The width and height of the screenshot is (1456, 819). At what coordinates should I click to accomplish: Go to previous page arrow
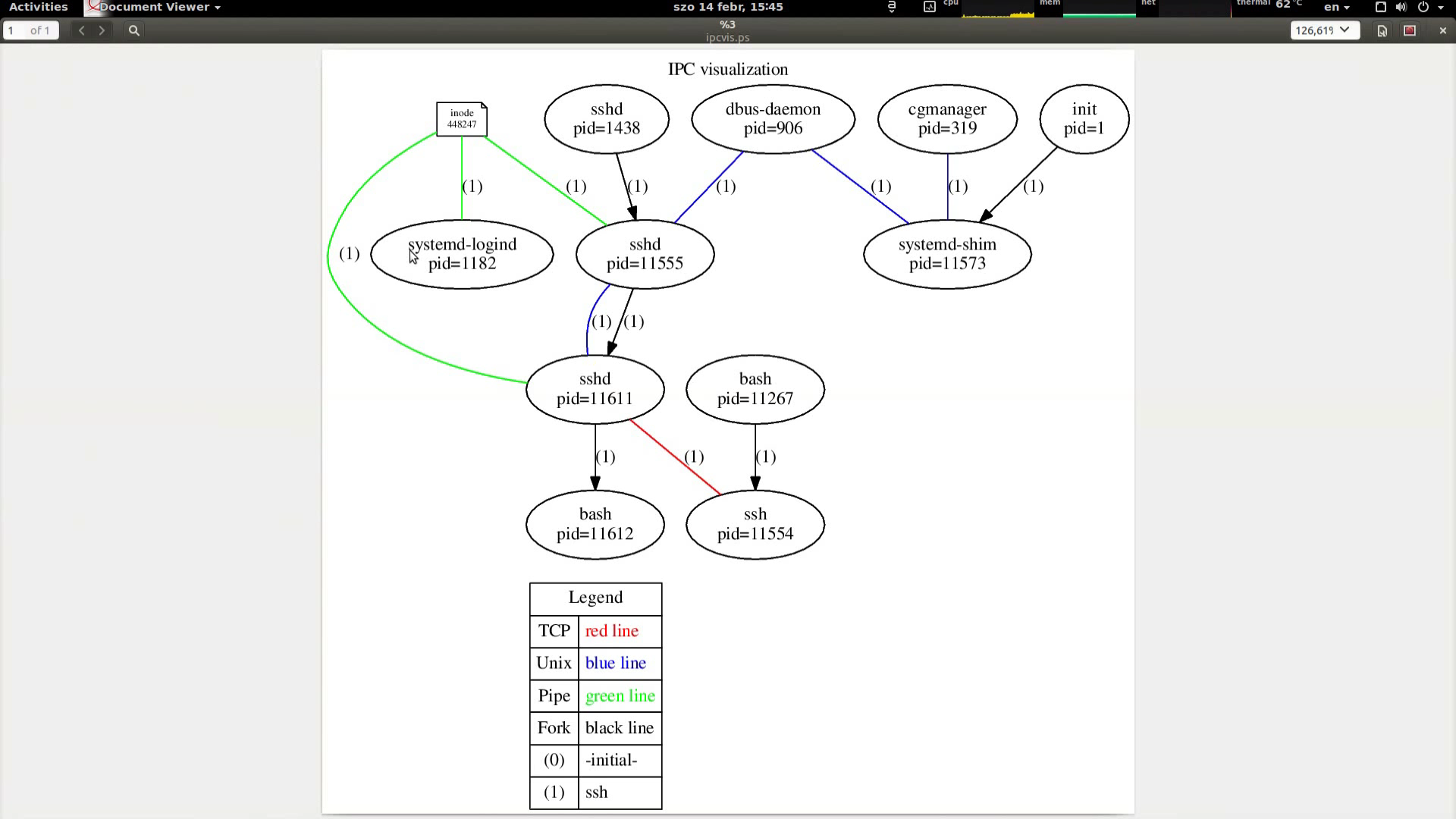(x=81, y=30)
